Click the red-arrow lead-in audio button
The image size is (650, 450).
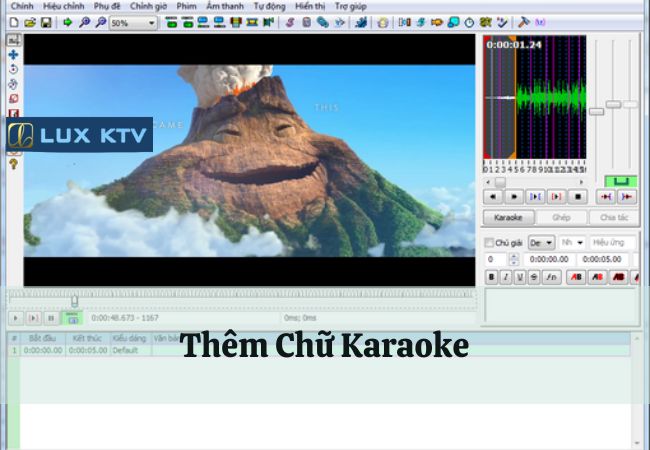click(606, 196)
